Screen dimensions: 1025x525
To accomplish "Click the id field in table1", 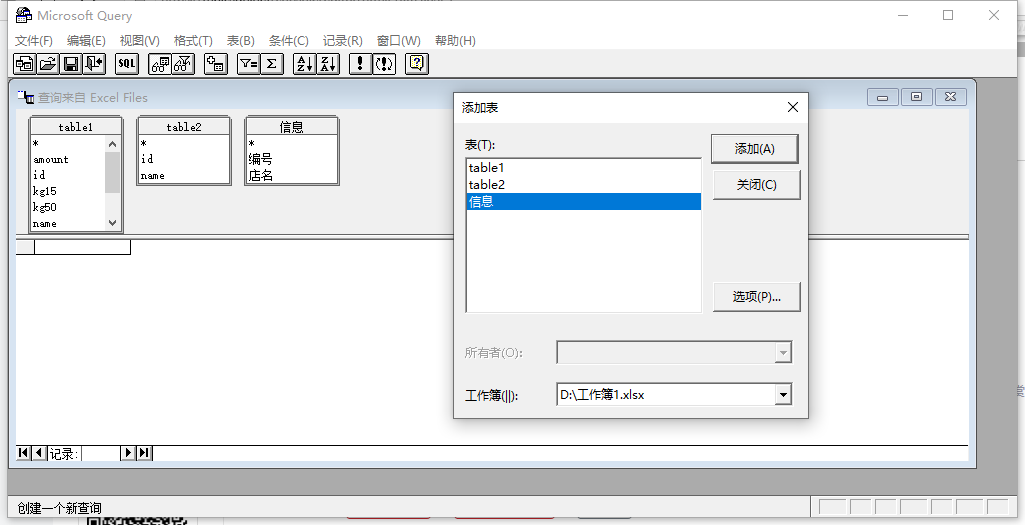I will click(x=39, y=175).
